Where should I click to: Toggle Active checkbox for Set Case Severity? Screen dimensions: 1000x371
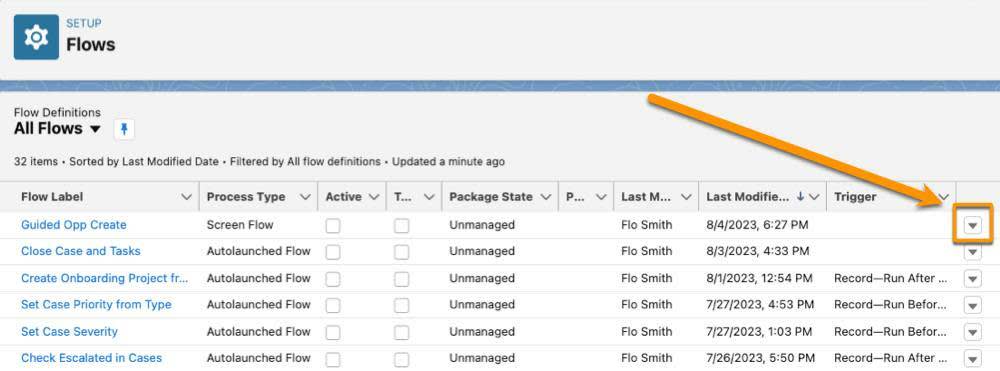click(x=333, y=333)
